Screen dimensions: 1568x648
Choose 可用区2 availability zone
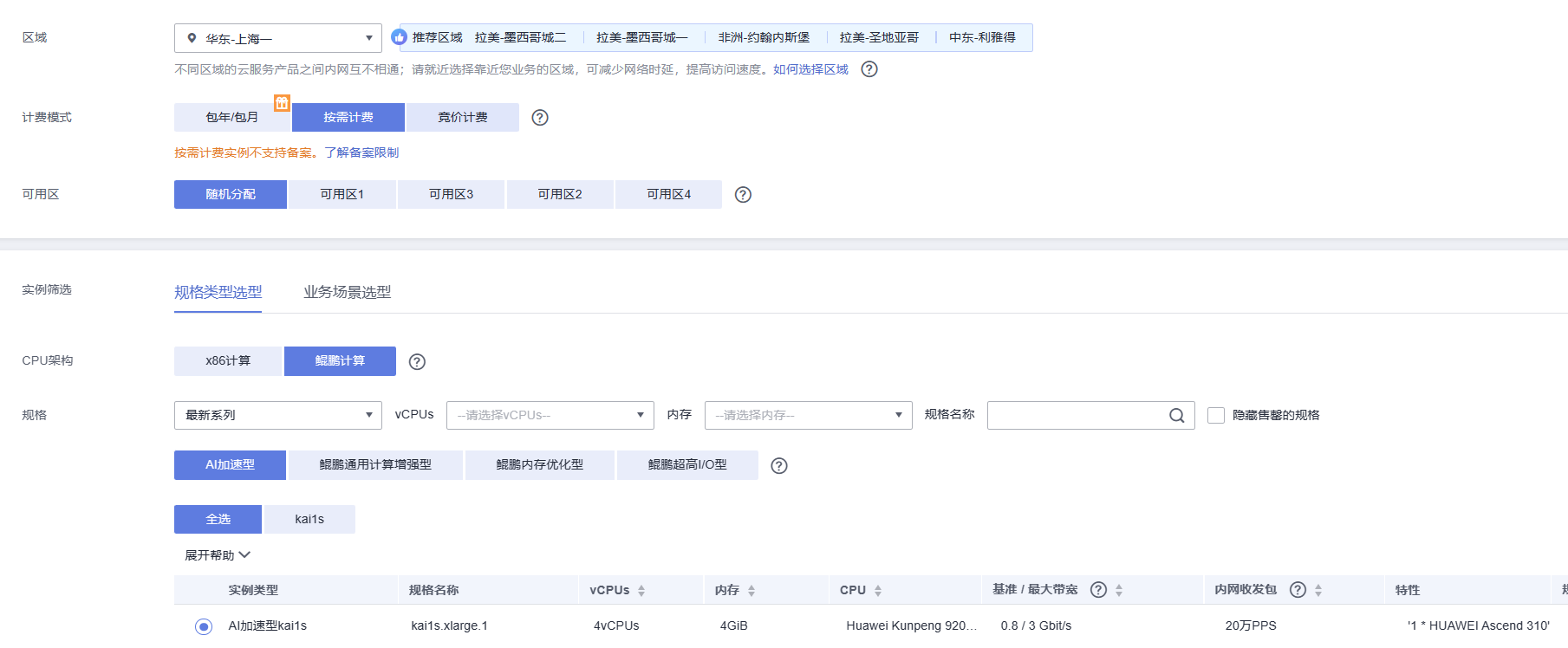[x=560, y=195]
